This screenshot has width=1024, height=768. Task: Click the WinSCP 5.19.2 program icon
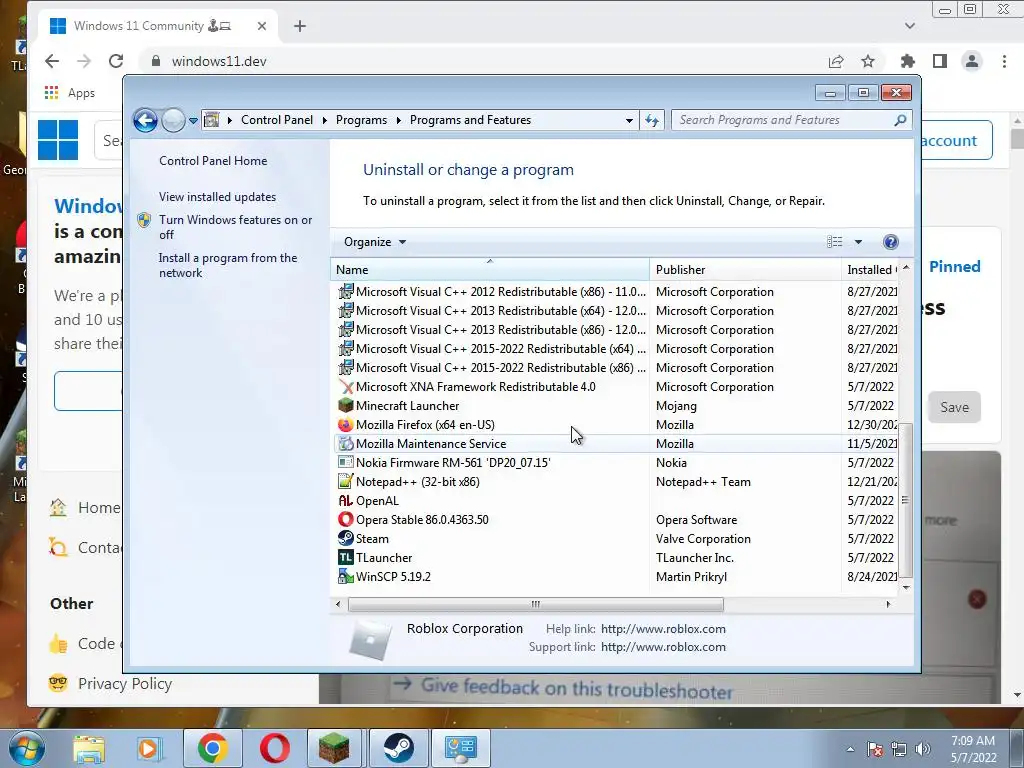tap(345, 576)
